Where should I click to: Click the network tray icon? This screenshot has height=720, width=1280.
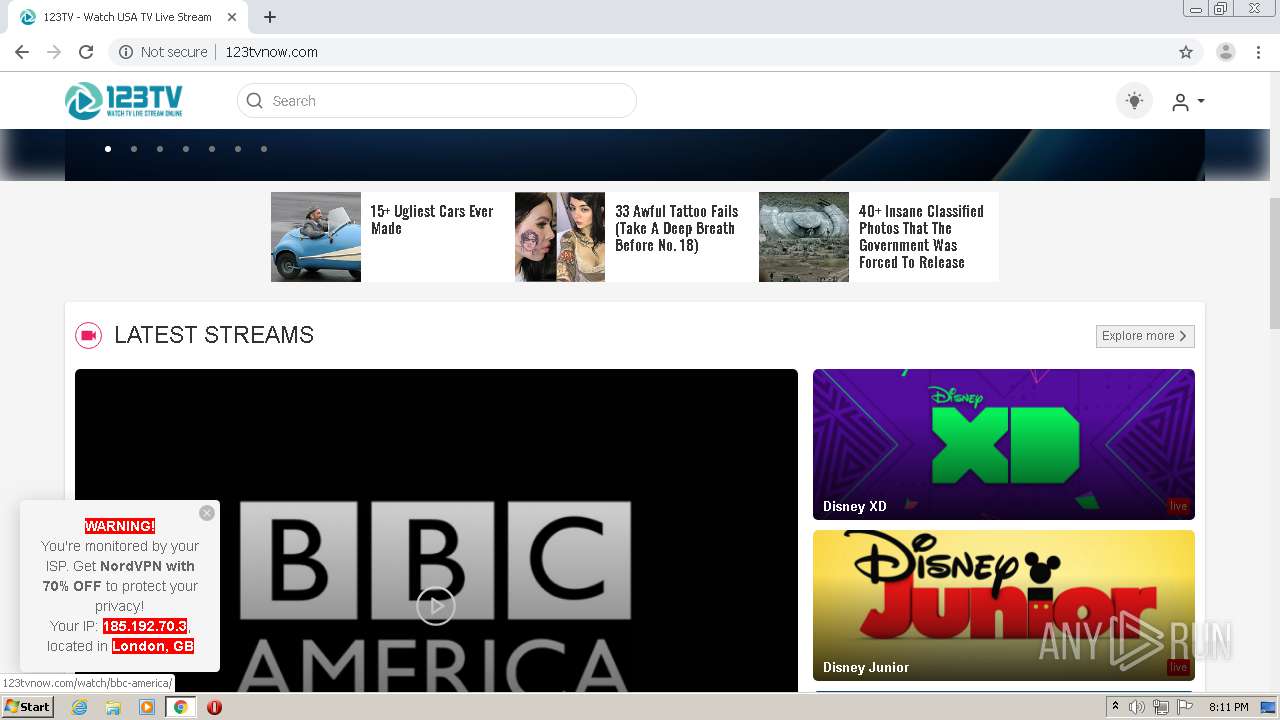tap(1161, 707)
